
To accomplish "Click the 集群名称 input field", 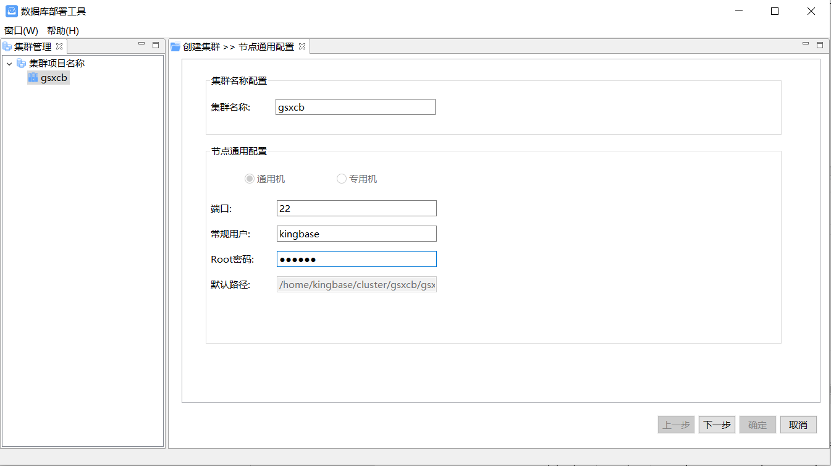I will [x=356, y=107].
